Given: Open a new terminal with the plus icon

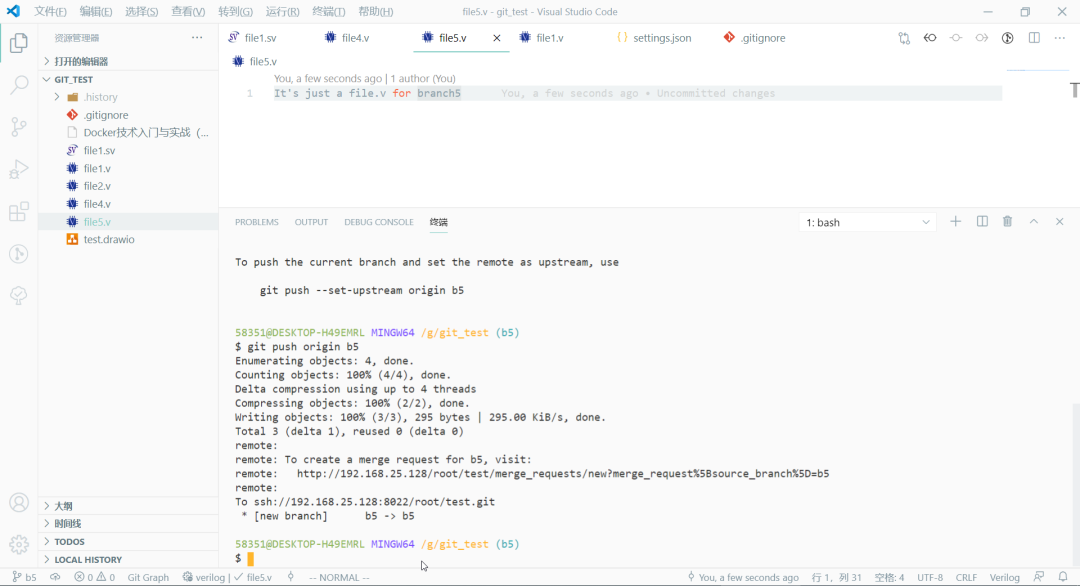Looking at the screenshot, I should 955,221.
